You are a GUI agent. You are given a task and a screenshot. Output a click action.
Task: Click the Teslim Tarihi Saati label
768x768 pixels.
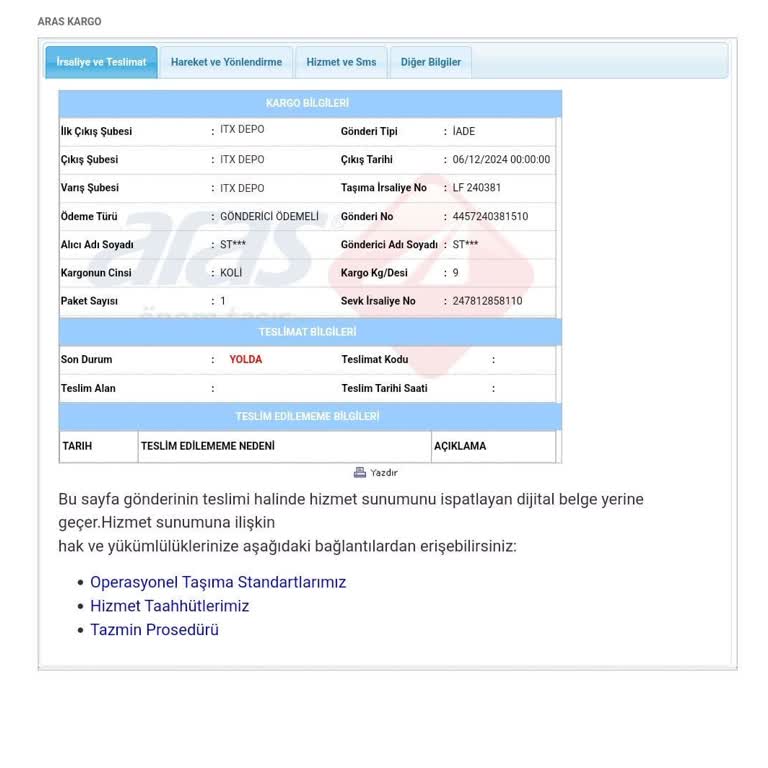point(384,388)
